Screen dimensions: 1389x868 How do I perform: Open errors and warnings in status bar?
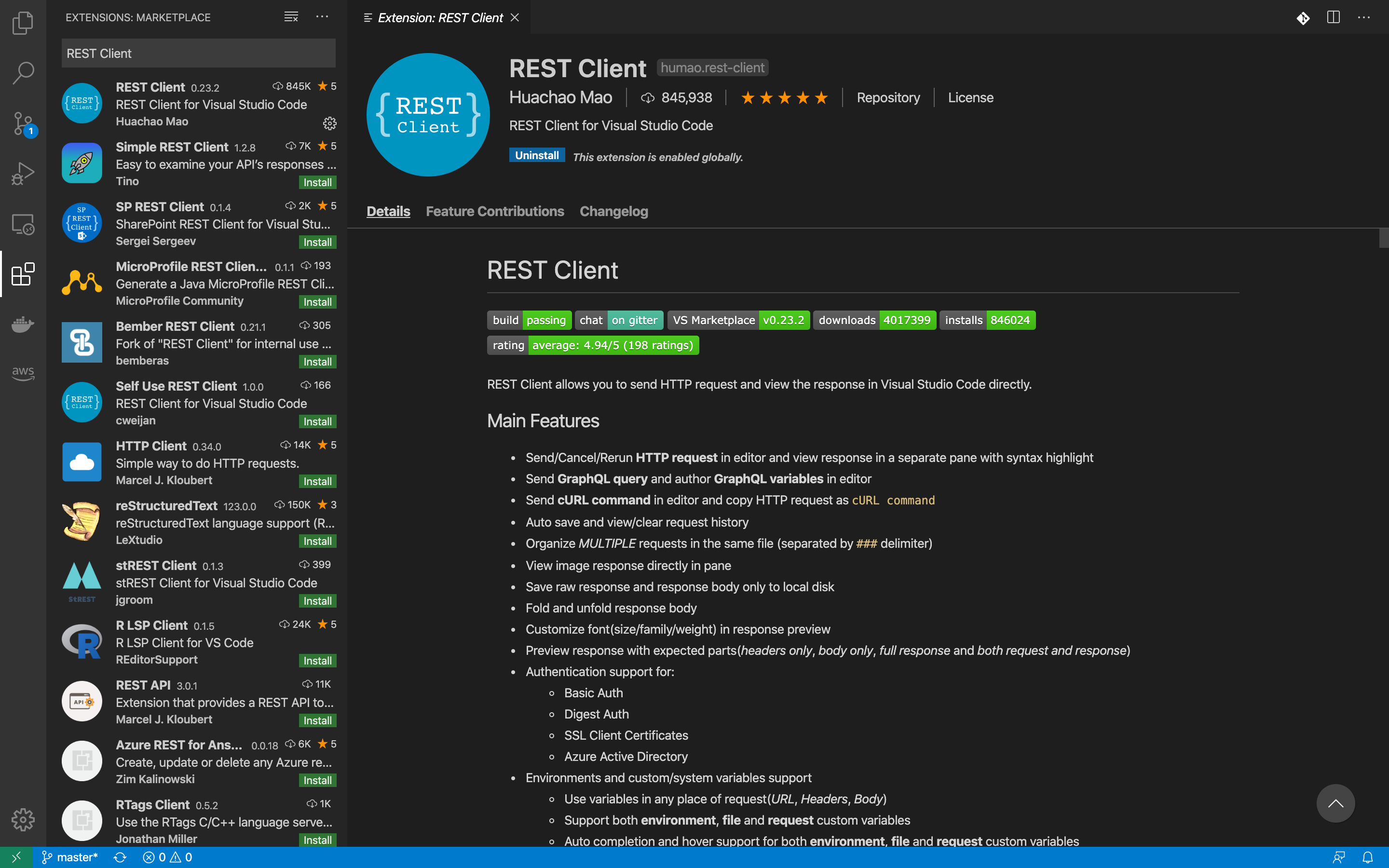coord(167,857)
